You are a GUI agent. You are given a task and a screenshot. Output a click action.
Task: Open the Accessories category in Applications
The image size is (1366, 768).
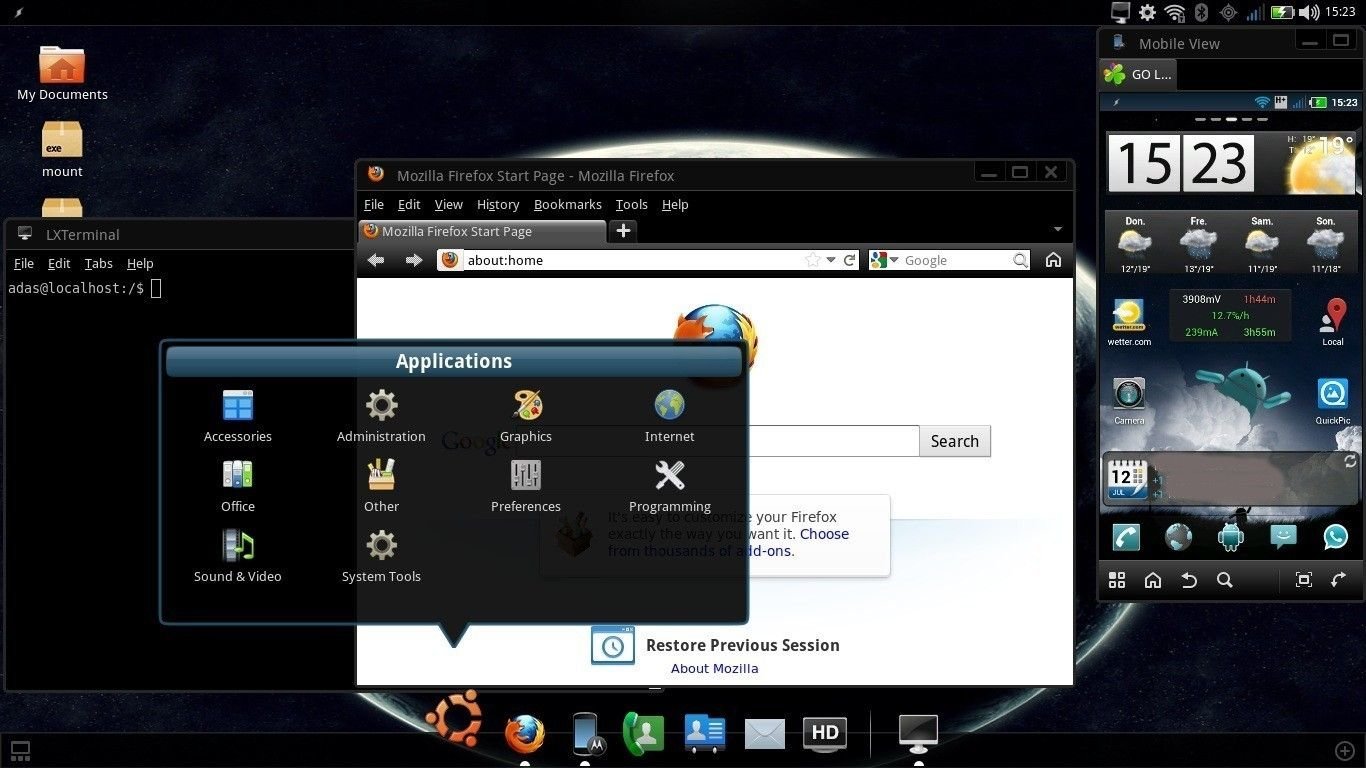pos(238,416)
